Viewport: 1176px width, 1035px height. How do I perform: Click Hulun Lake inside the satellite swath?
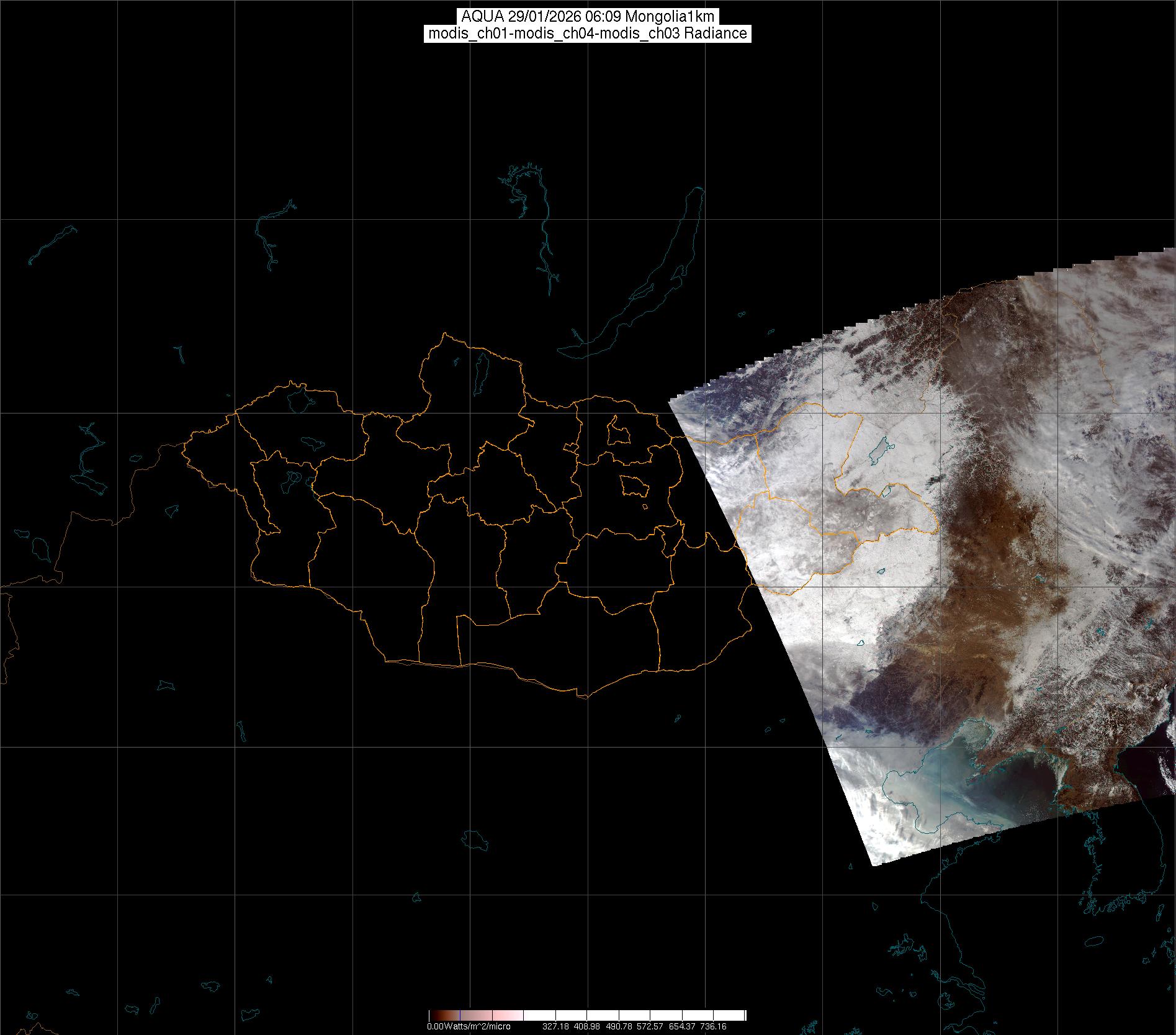[880, 452]
